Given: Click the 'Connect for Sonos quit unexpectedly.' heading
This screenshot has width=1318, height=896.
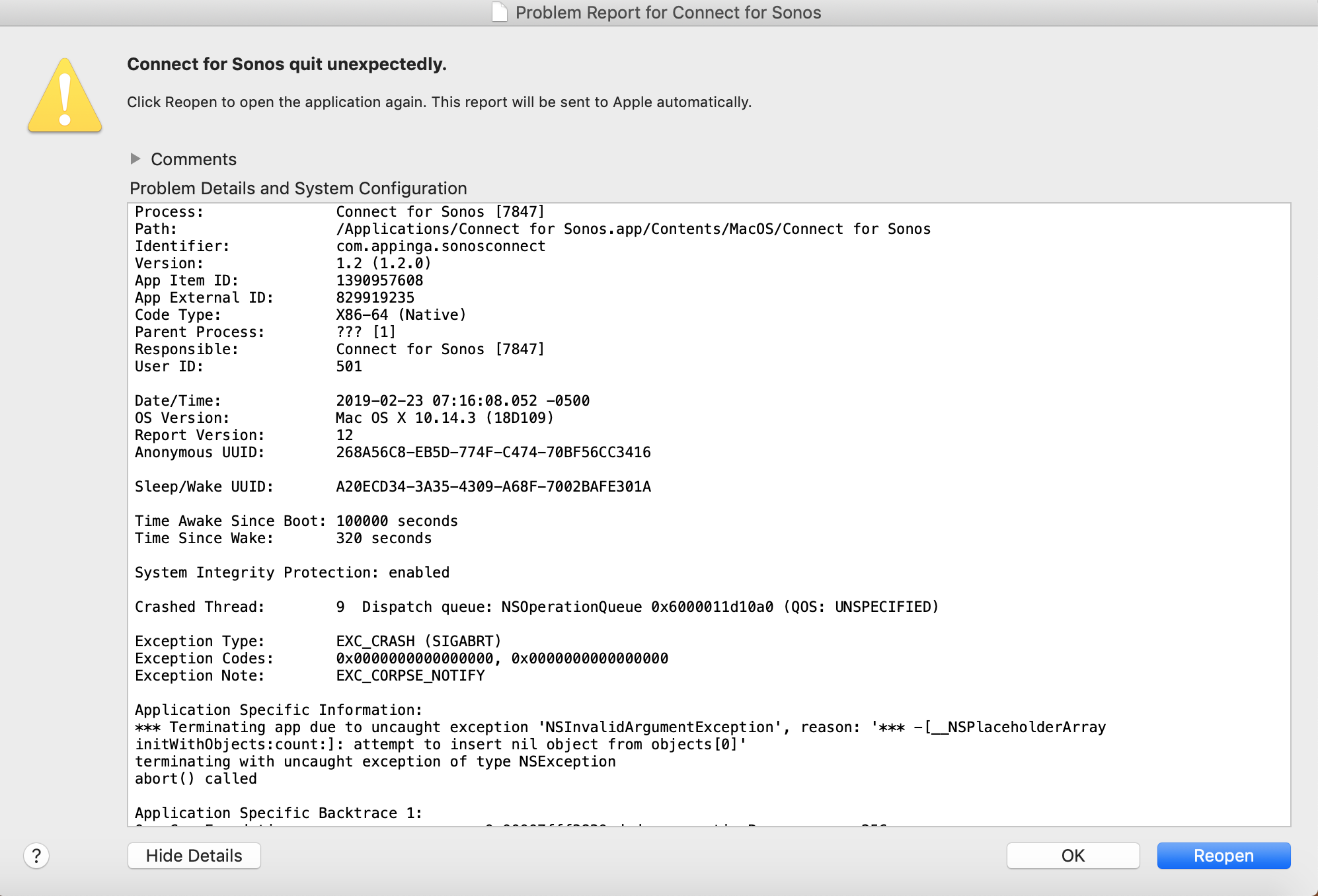Looking at the screenshot, I should 287,64.
